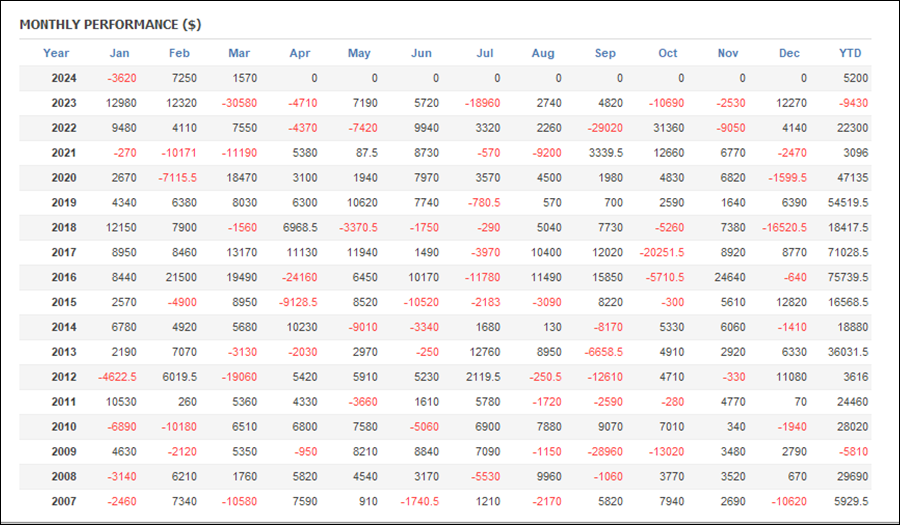The image size is (900, 525).
Task: Select the 2015 year row label
Action: point(64,302)
